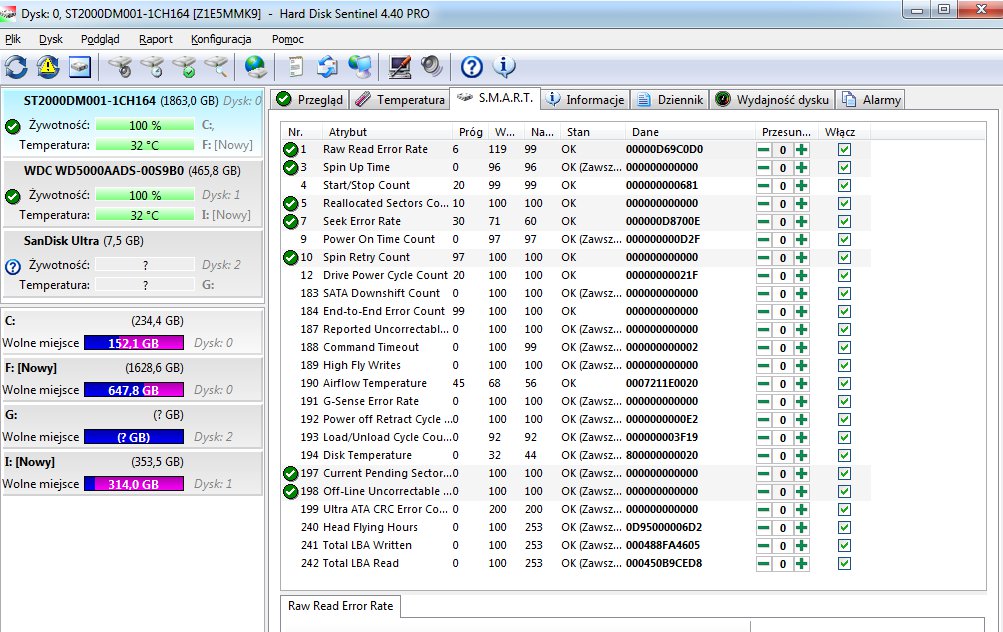Image resolution: width=1003 pixels, height=632 pixels.
Task: Open the Podgląd menu
Action: [x=100, y=39]
